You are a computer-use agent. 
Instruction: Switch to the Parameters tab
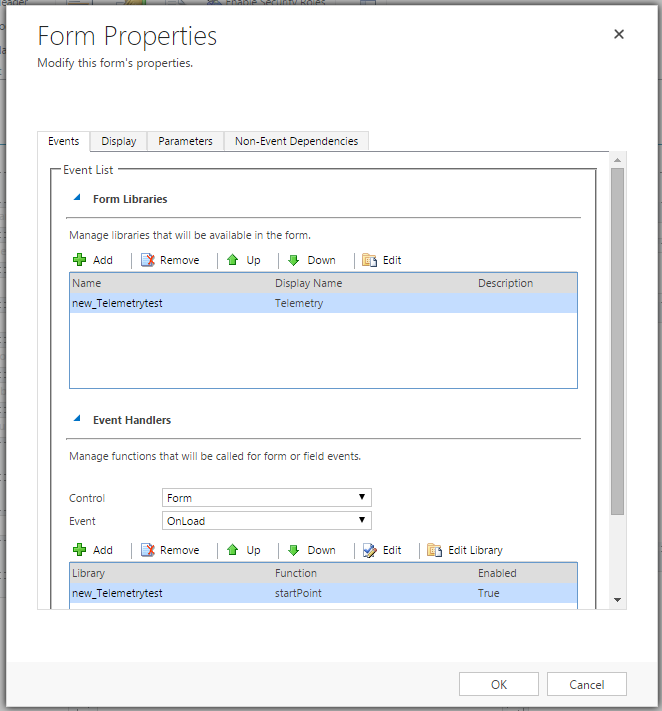coord(185,141)
